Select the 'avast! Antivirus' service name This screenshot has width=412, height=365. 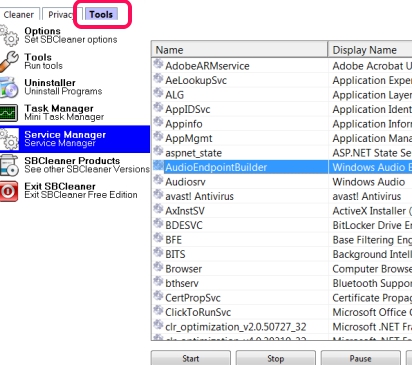199,196
